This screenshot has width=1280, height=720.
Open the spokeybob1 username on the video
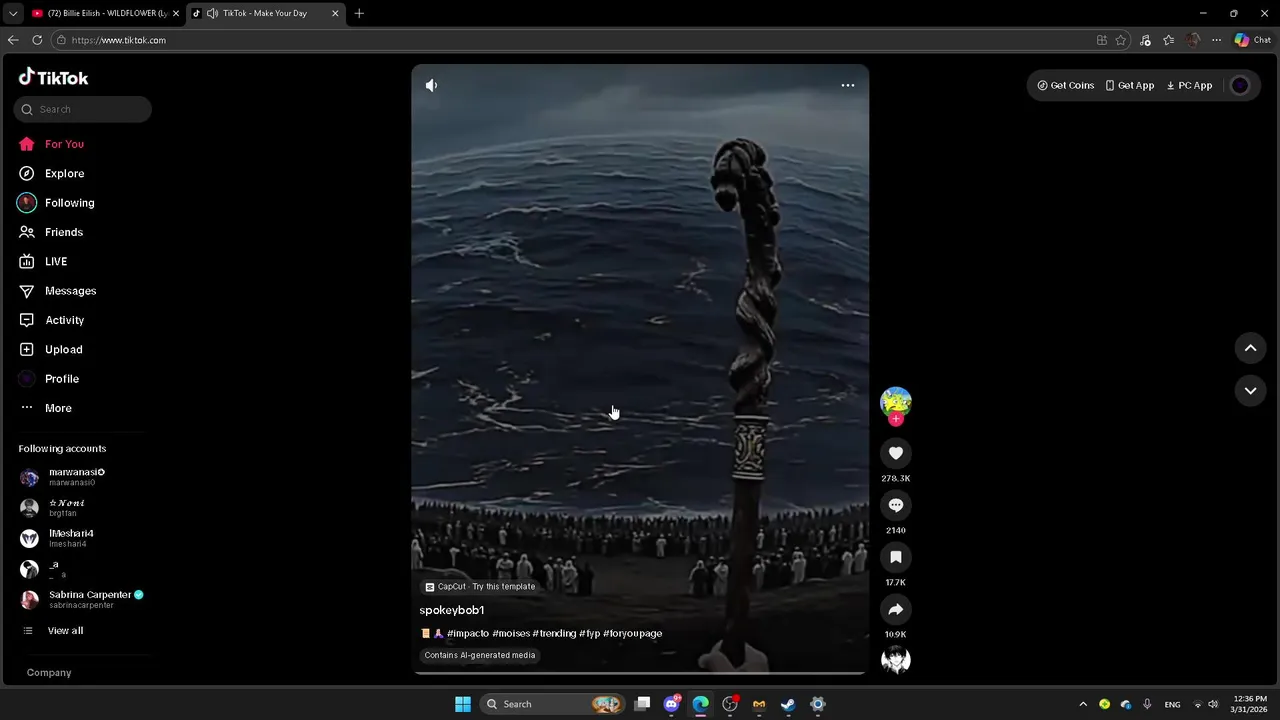click(452, 610)
